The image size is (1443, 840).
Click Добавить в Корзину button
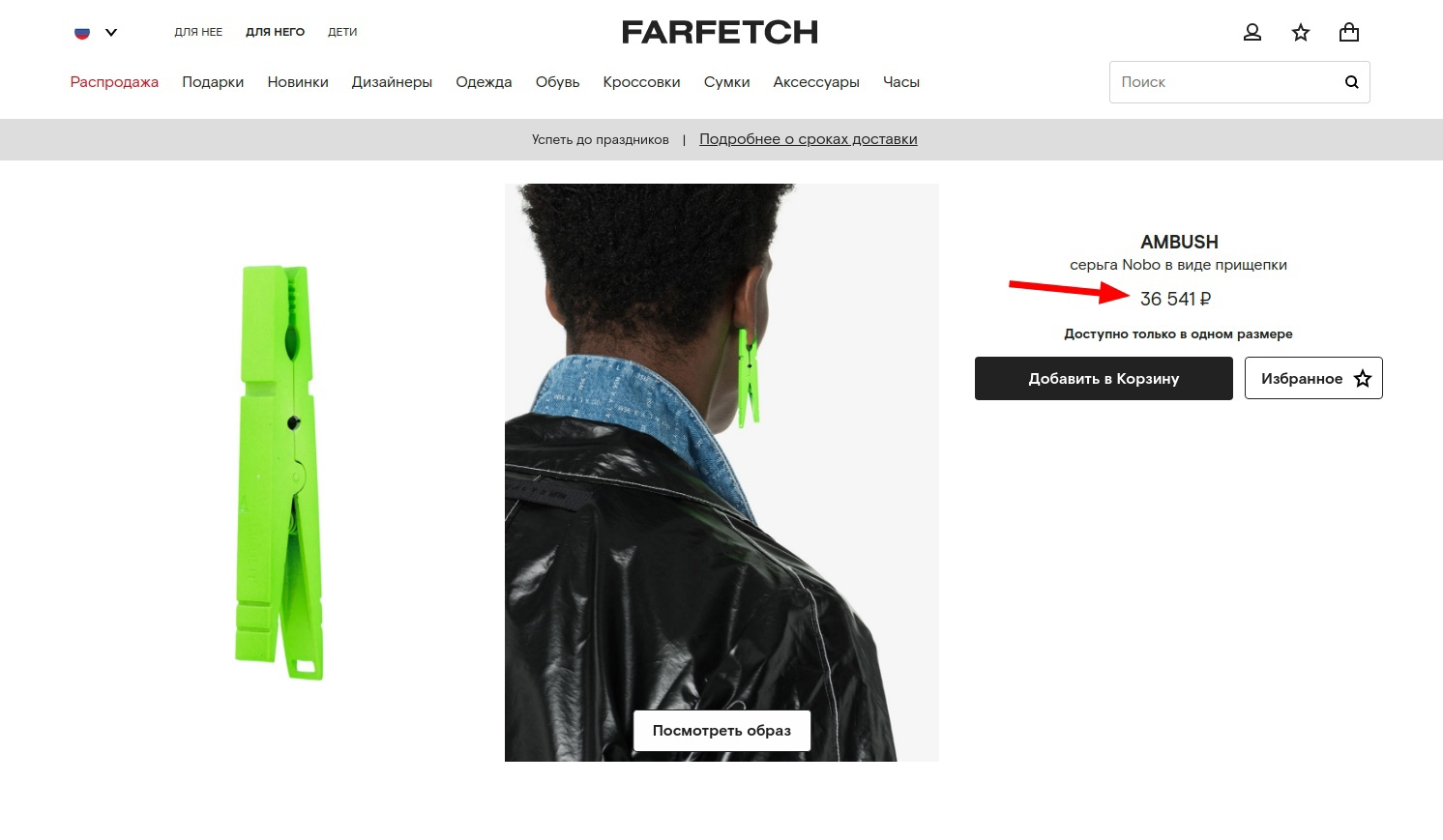[x=1104, y=378]
